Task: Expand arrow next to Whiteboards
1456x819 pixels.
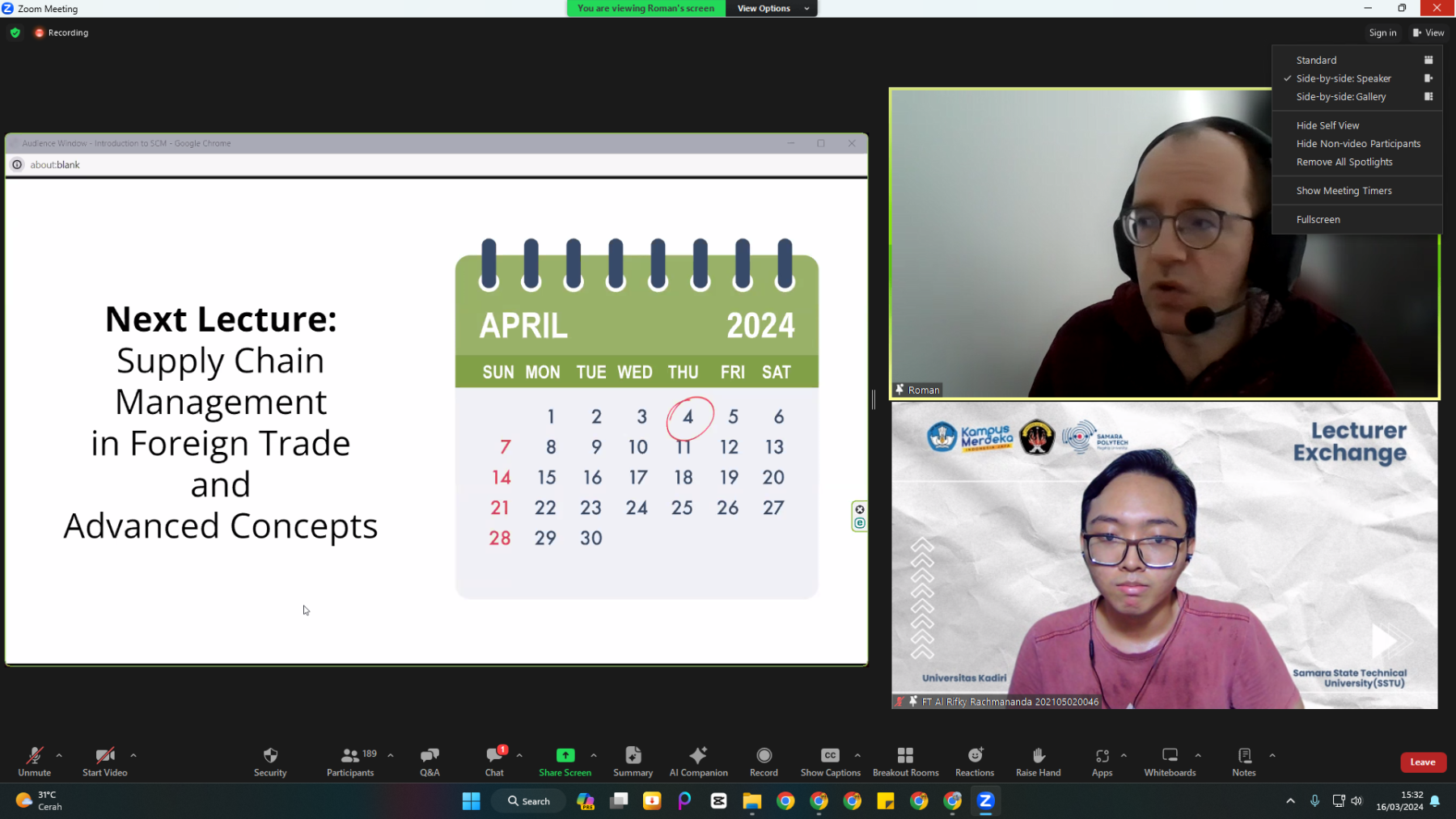Action: [x=1198, y=755]
